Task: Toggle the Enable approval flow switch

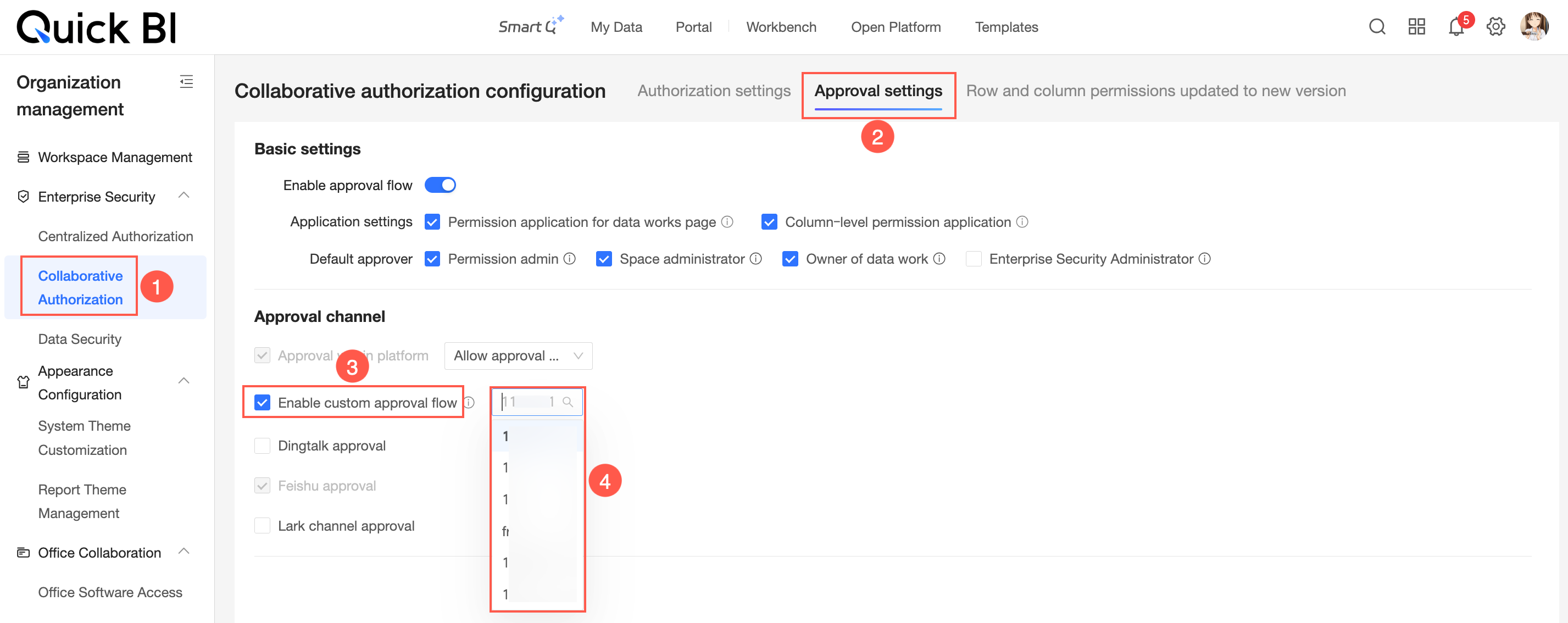Action: tap(440, 185)
